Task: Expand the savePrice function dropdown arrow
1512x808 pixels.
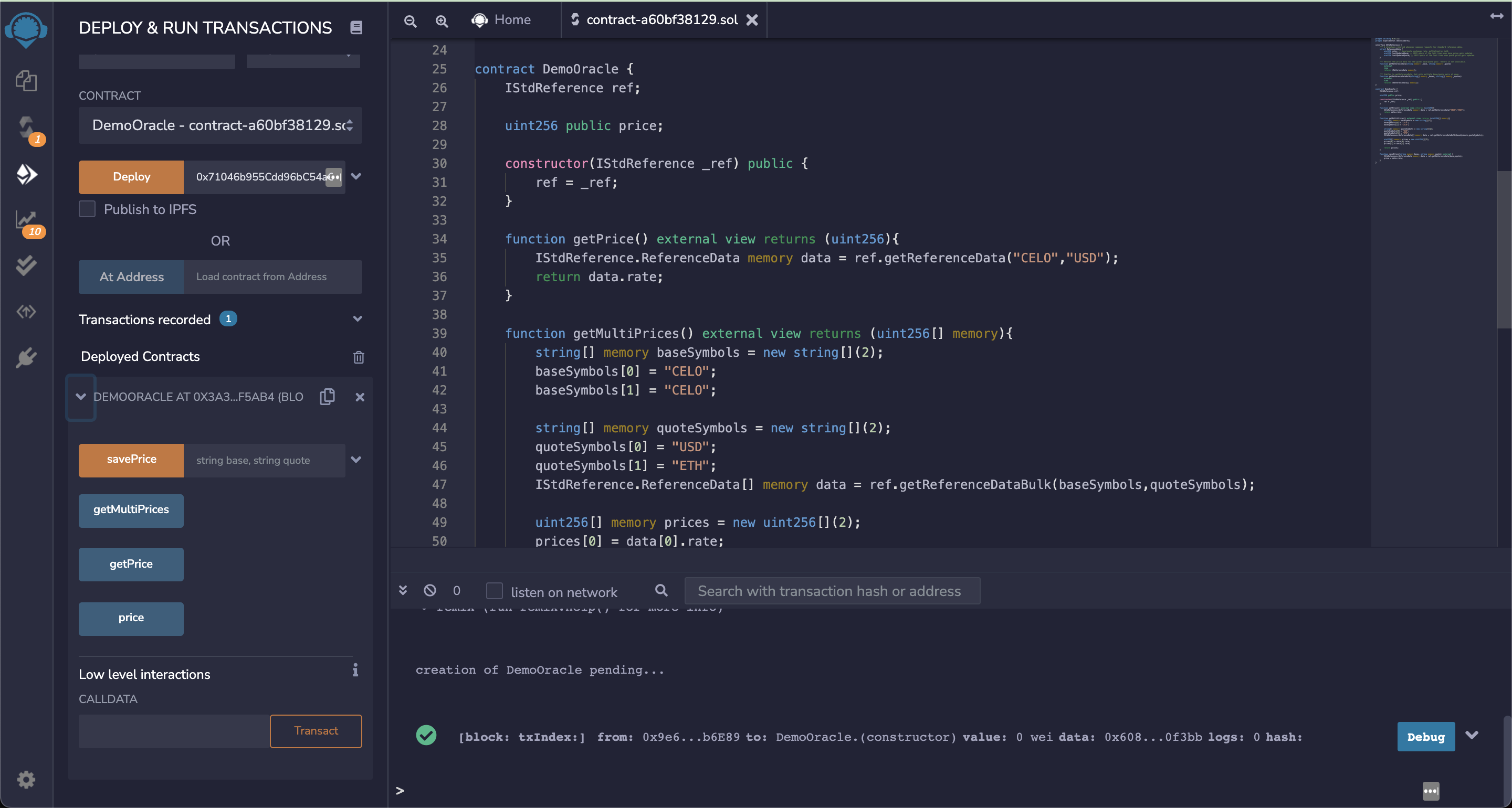Action: point(357,459)
